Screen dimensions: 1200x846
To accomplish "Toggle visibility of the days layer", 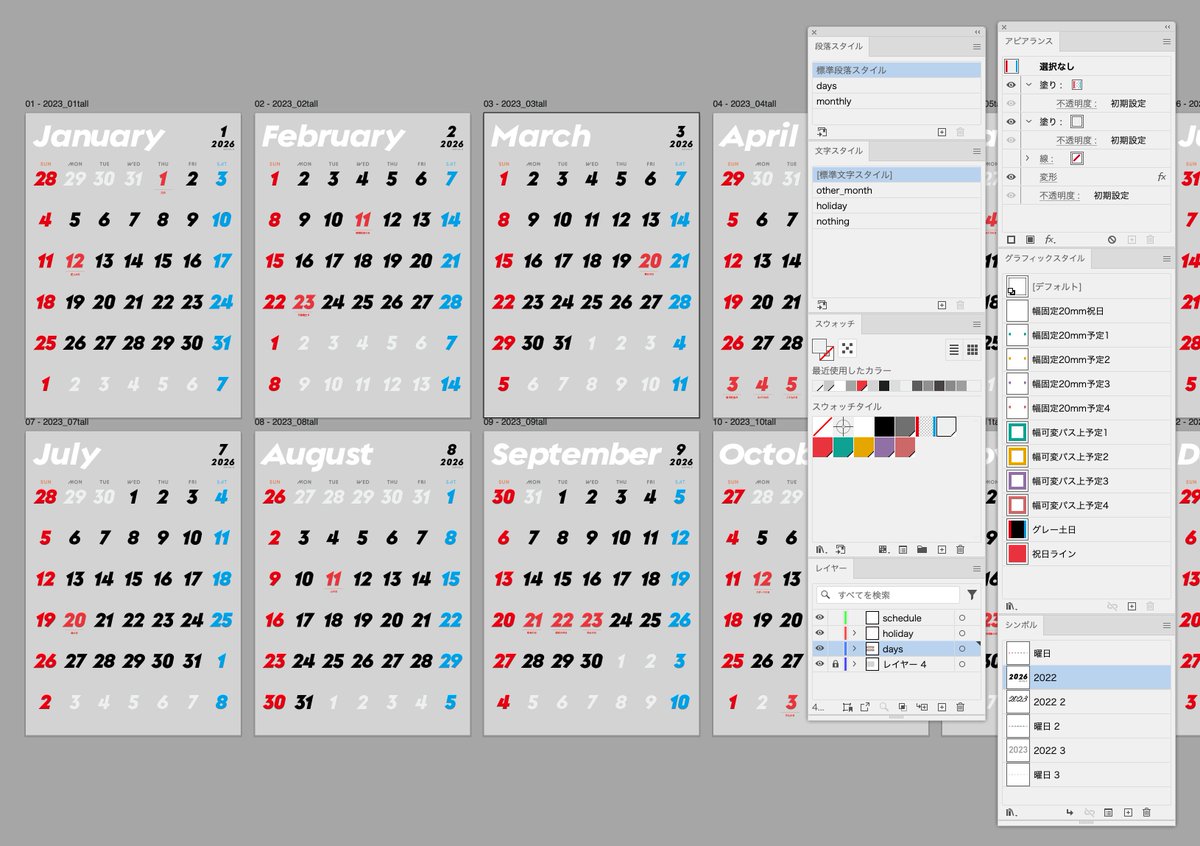I will click(x=820, y=648).
